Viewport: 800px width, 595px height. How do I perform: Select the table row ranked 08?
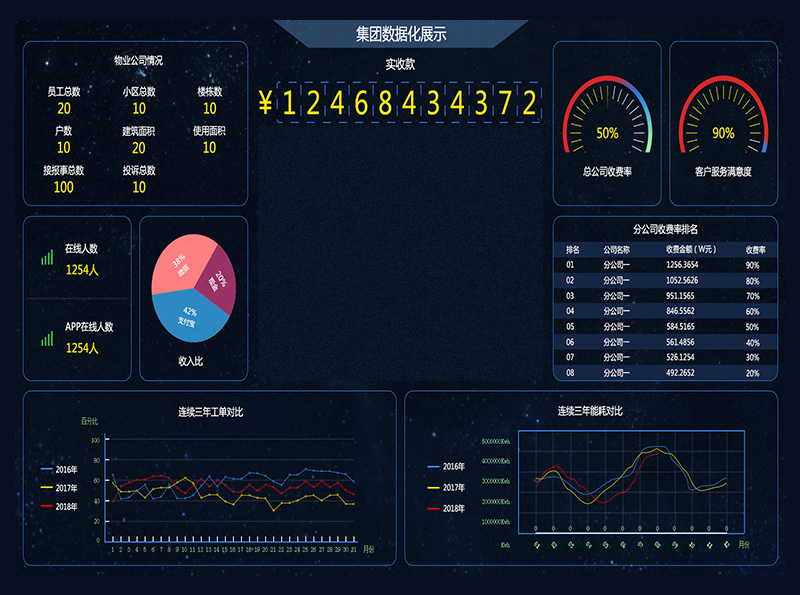664,372
